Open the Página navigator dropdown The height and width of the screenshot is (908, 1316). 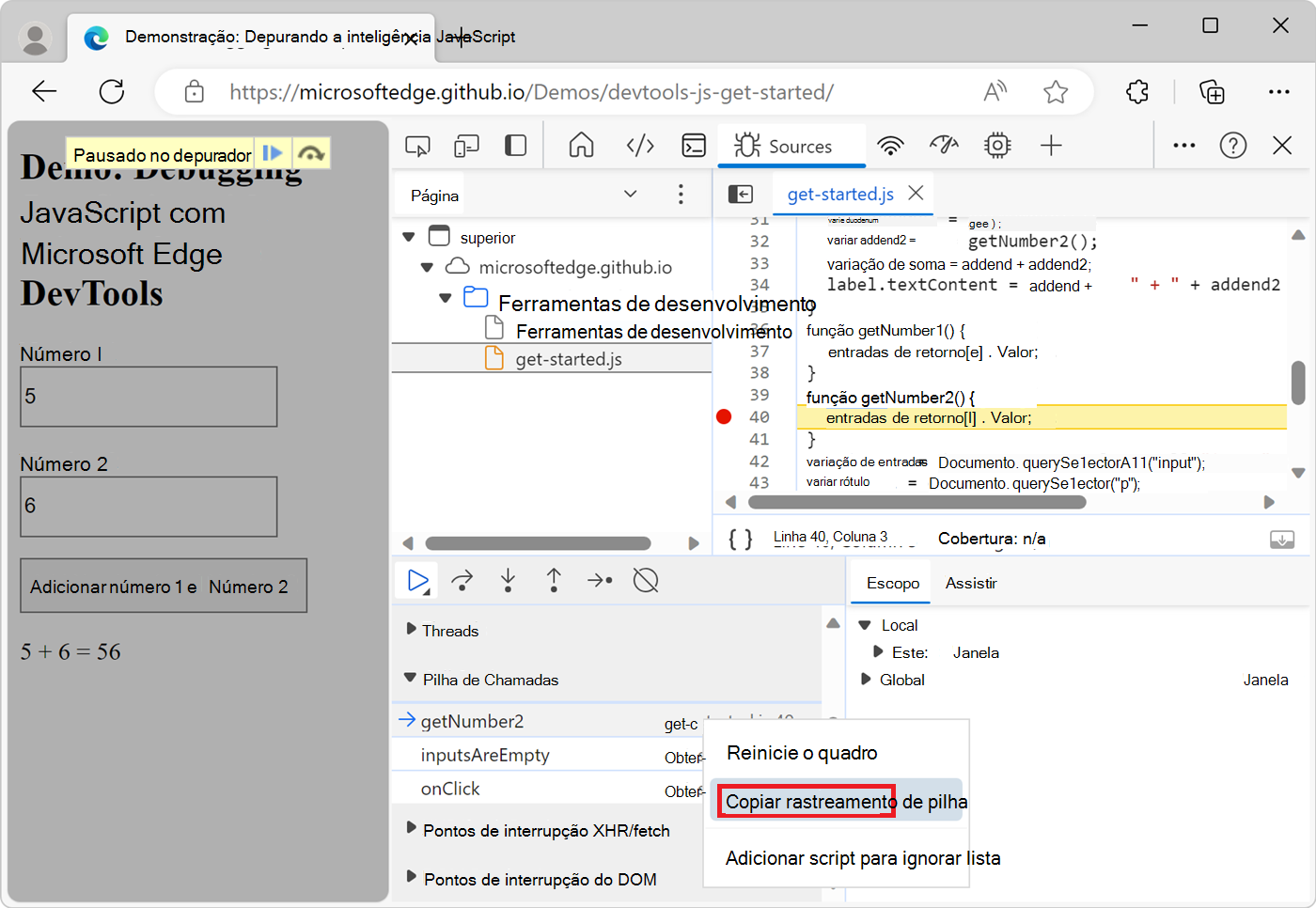[631, 194]
